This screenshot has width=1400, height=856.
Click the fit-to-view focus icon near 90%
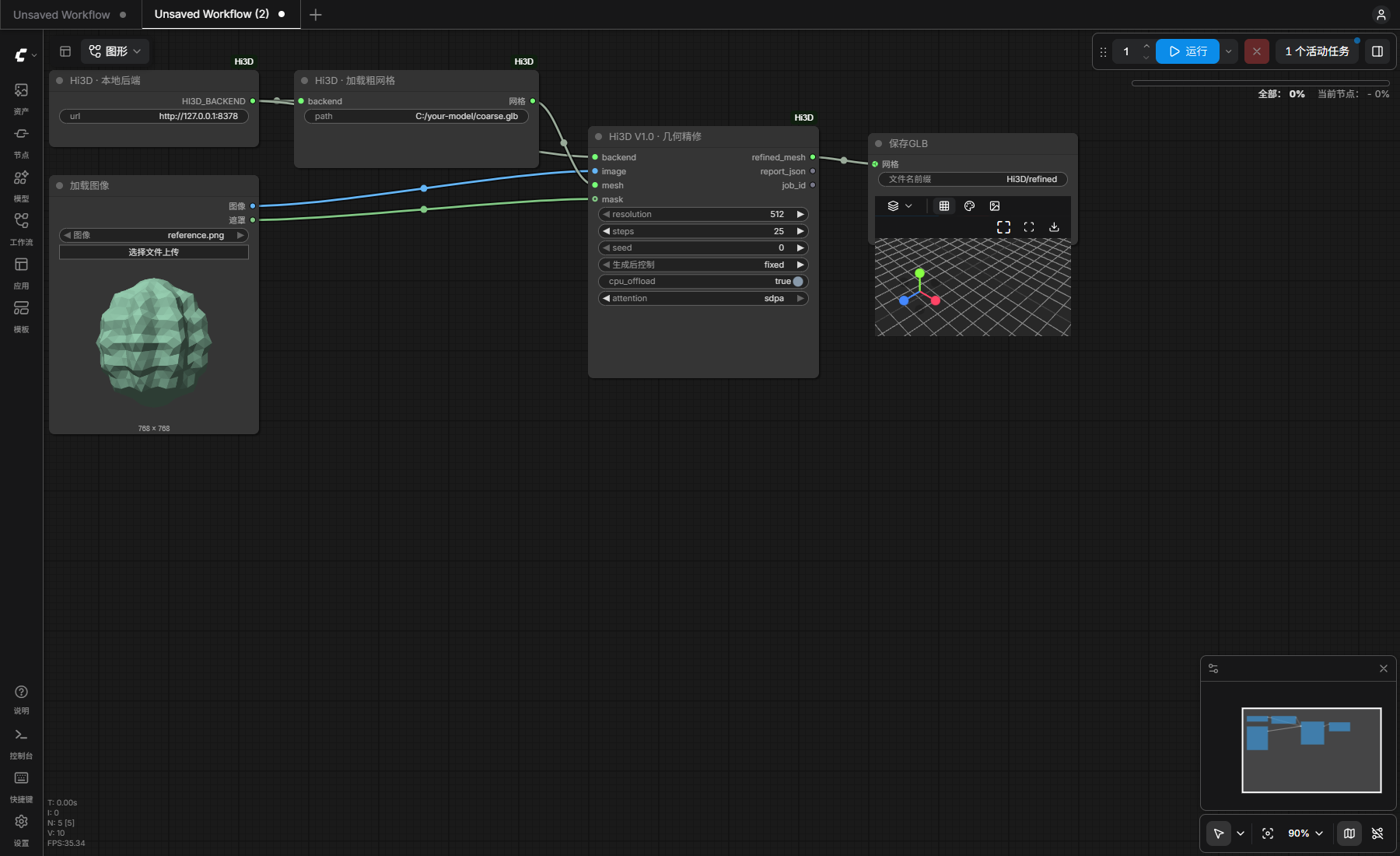click(1268, 833)
